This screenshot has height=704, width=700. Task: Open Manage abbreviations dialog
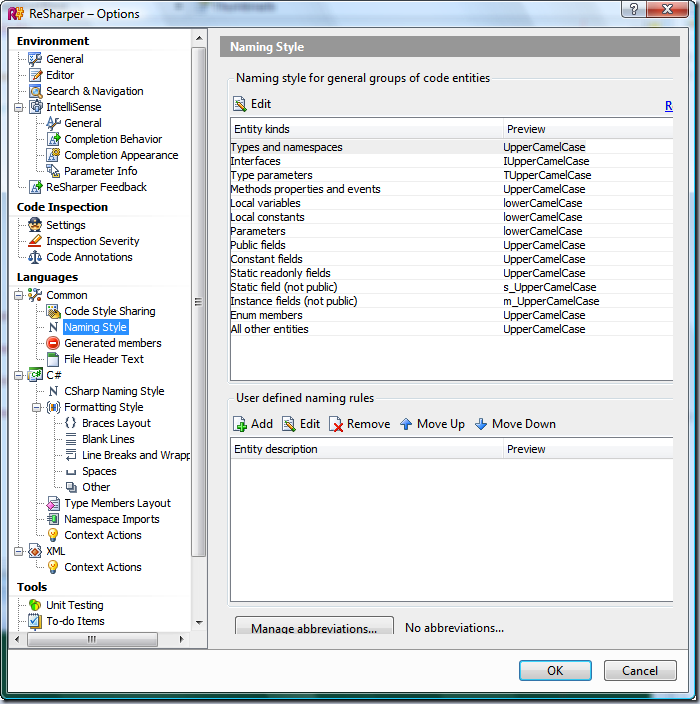[314, 625]
